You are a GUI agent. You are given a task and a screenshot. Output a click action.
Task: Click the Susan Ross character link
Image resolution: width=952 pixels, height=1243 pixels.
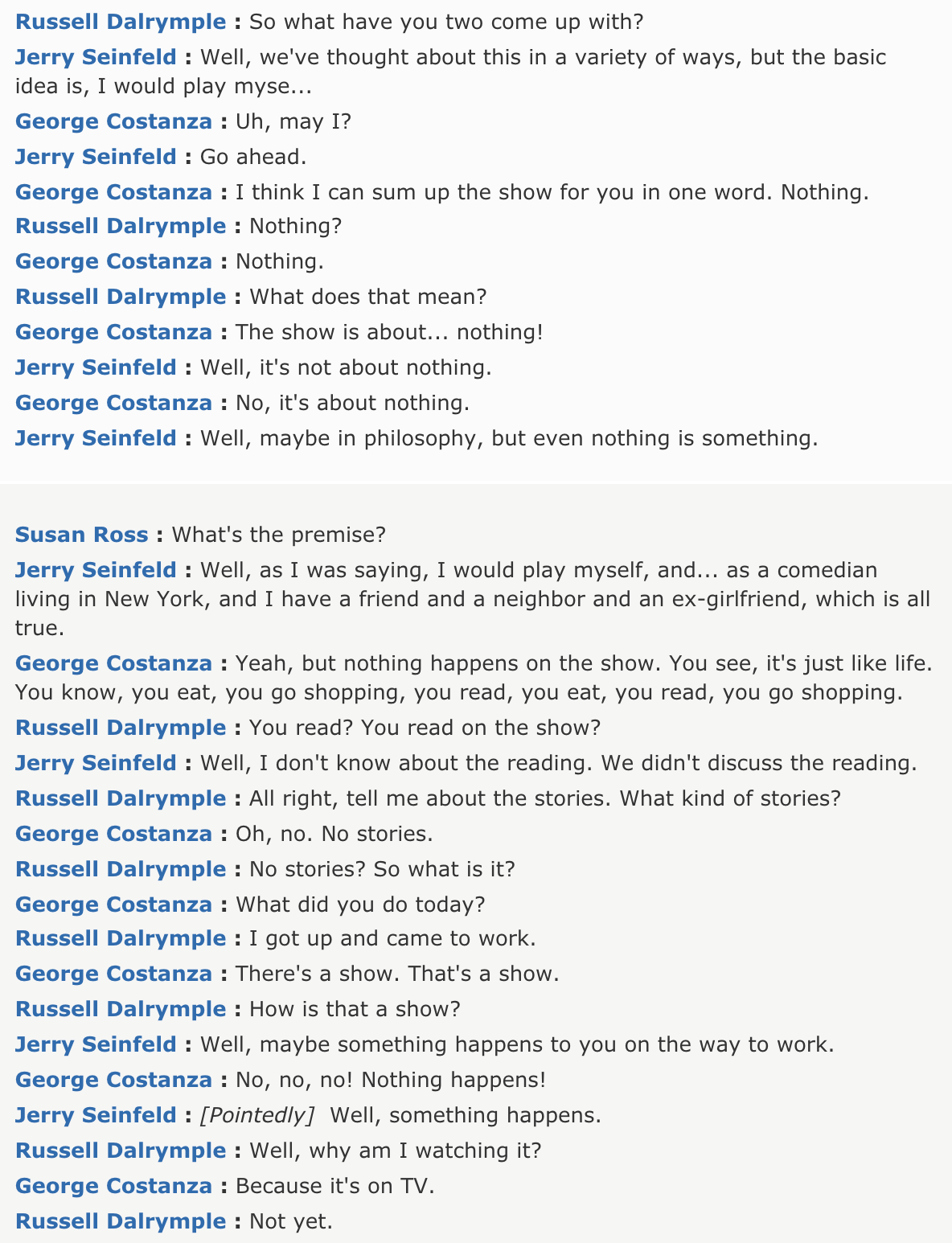tap(82, 535)
